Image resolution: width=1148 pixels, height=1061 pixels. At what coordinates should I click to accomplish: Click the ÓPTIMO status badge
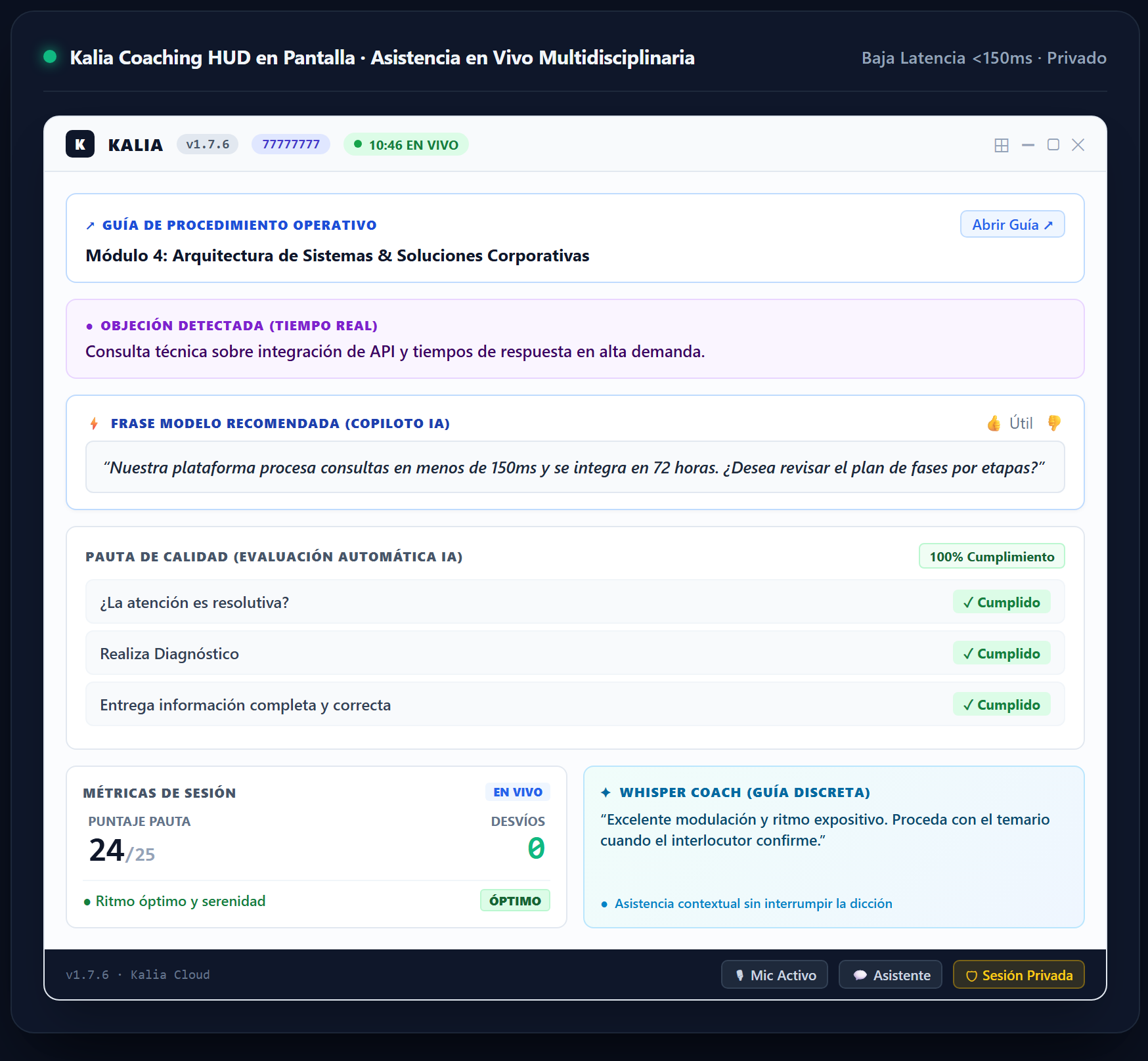tap(515, 901)
